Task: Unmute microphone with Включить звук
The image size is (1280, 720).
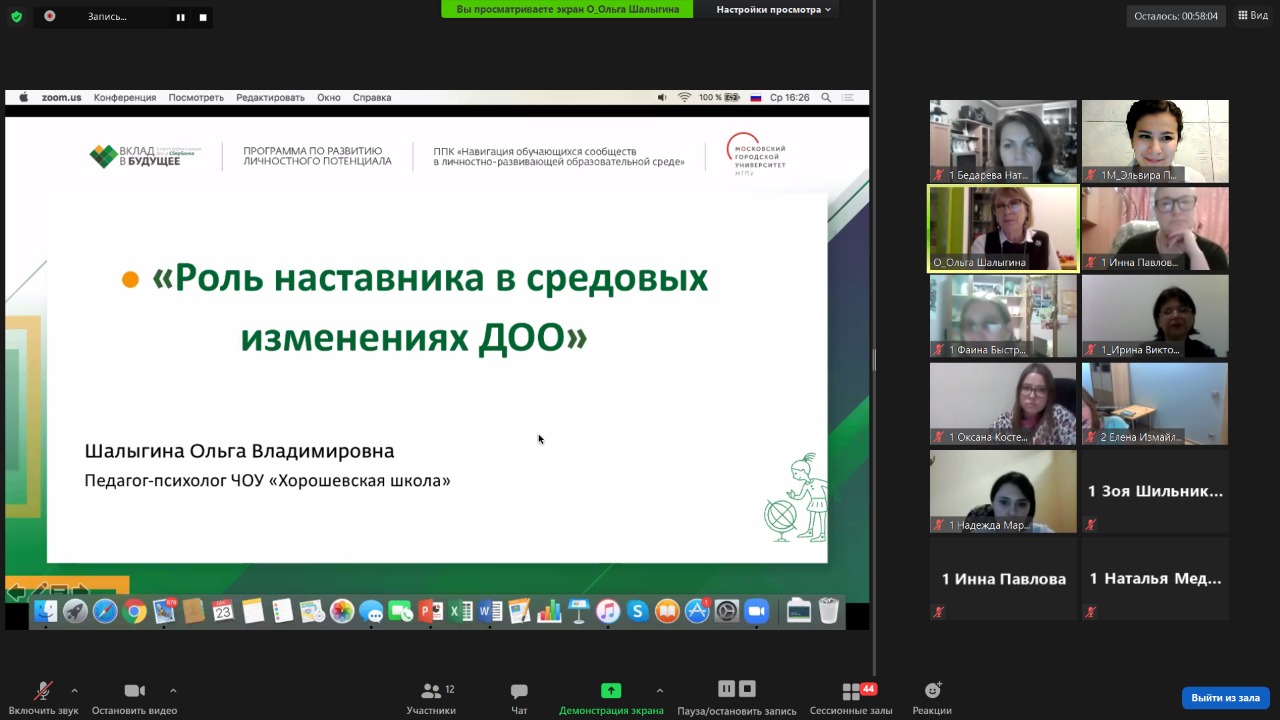Action: [x=43, y=697]
